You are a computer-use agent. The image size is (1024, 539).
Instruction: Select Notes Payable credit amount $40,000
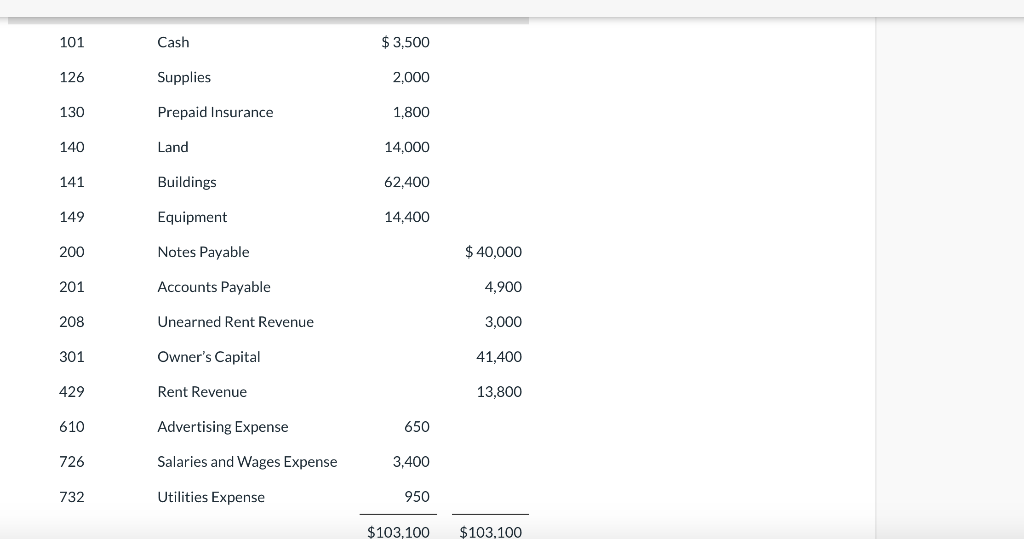[493, 252]
